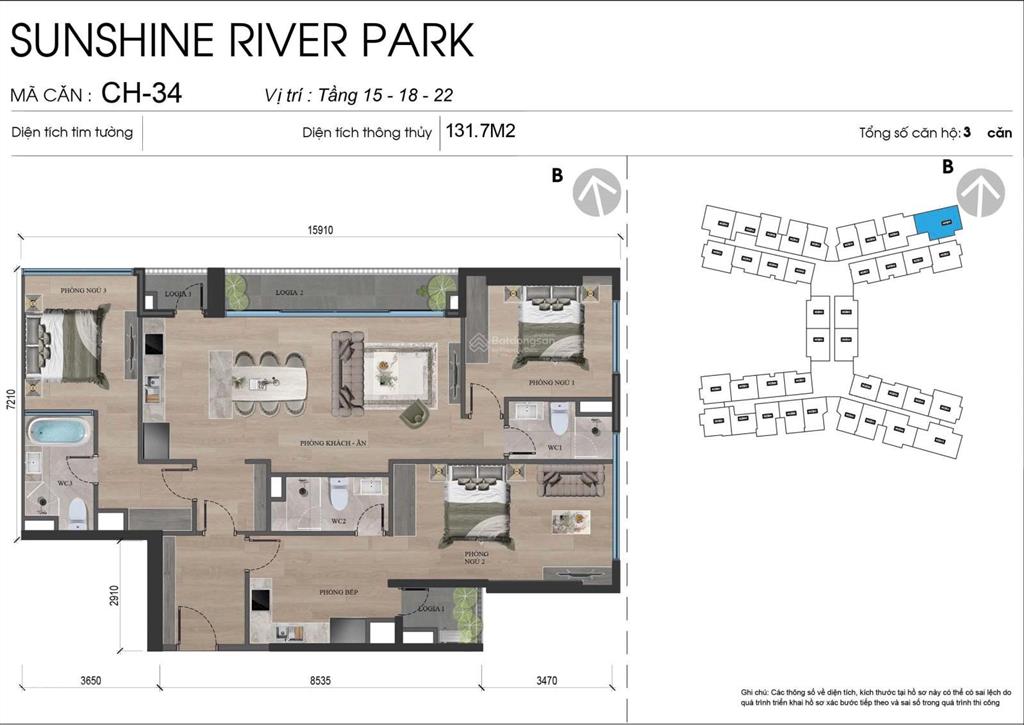Viewport: 1024px width, 725px height.
Task: Click the 'LOGIA 1' label near the kitchen
Action: click(x=431, y=608)
